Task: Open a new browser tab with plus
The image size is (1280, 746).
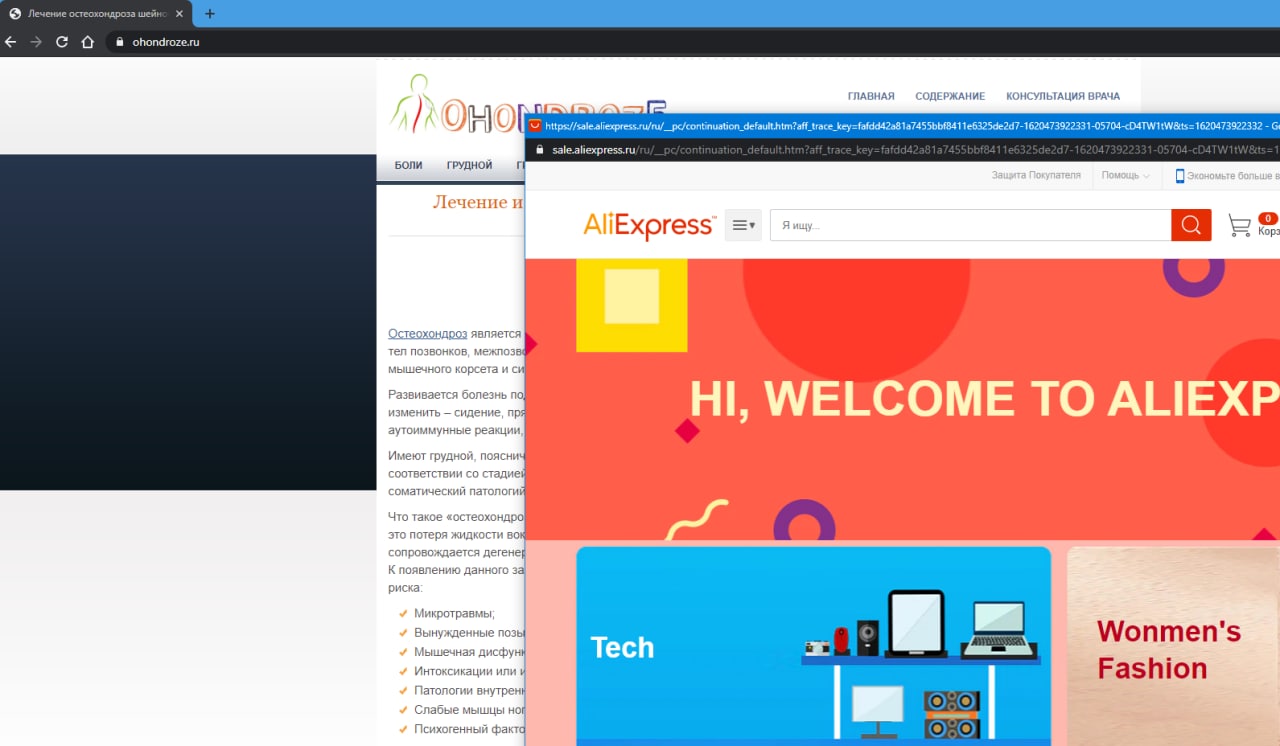Action: [210, 14]
